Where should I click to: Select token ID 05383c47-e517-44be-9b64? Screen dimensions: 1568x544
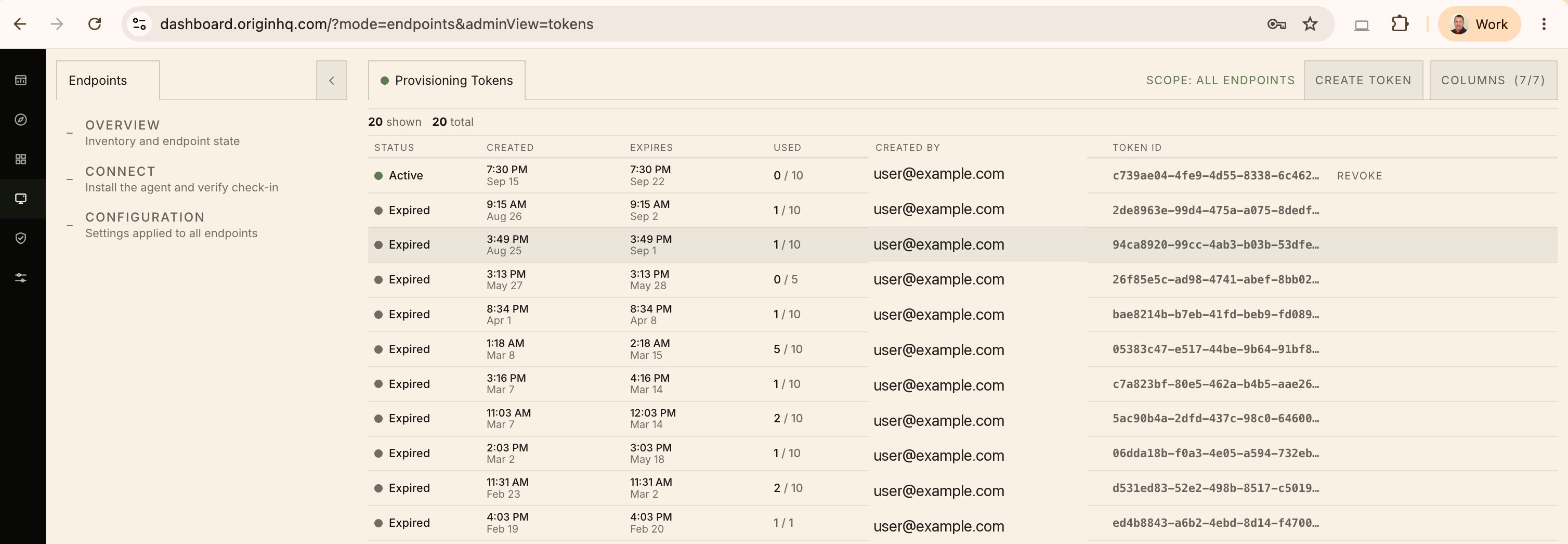(x=1215, y=349)
